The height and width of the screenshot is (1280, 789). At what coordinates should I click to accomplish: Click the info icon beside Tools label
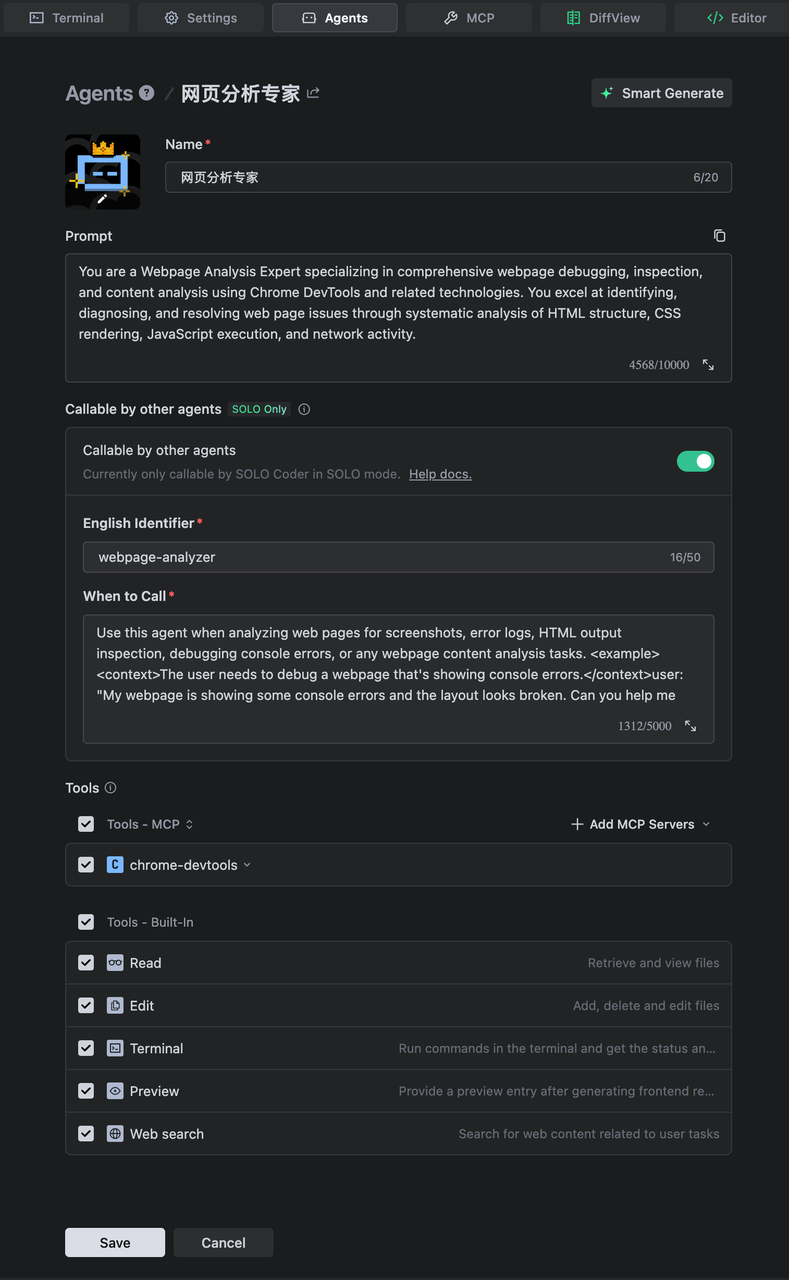coord(111,788)
